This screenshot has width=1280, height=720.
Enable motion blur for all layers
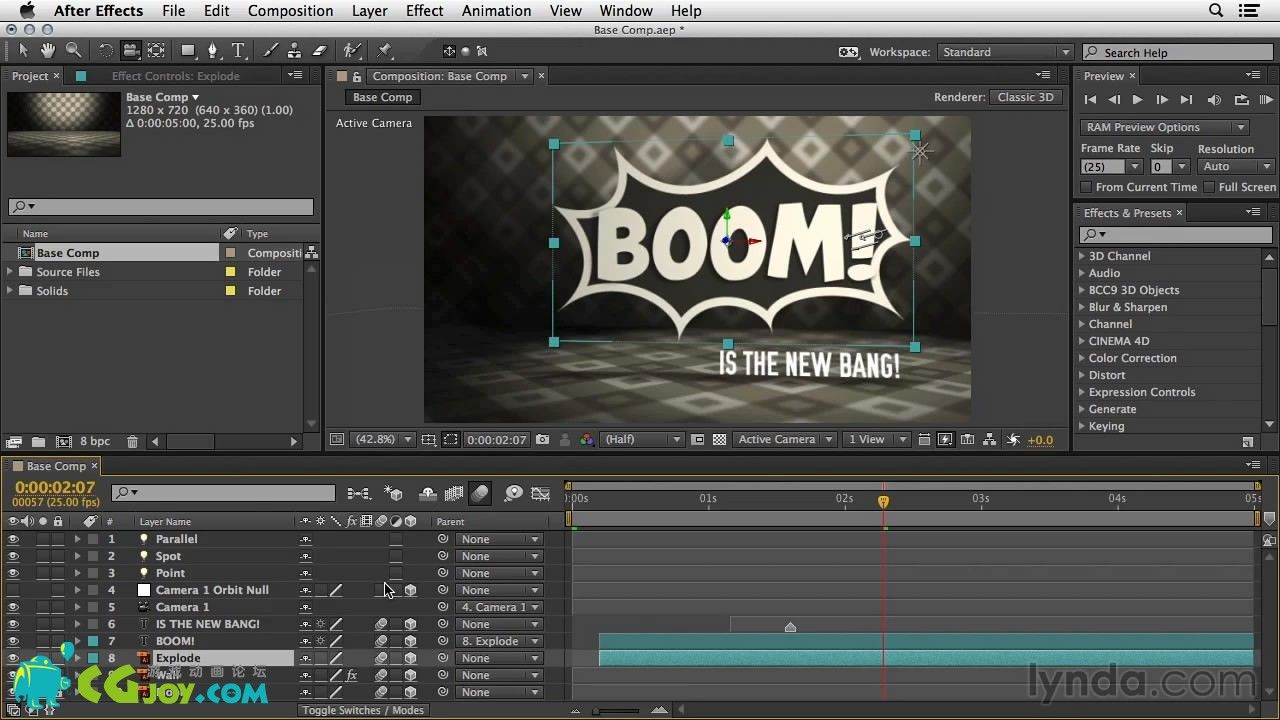pos(480,493)
